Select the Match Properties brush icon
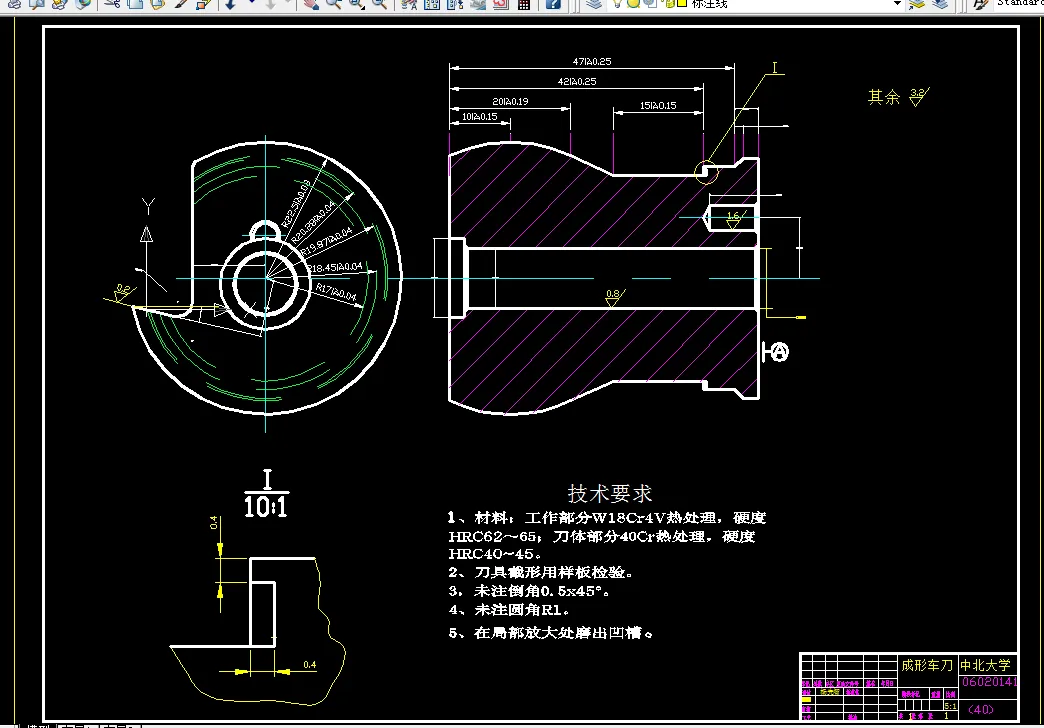 (181, 3)
